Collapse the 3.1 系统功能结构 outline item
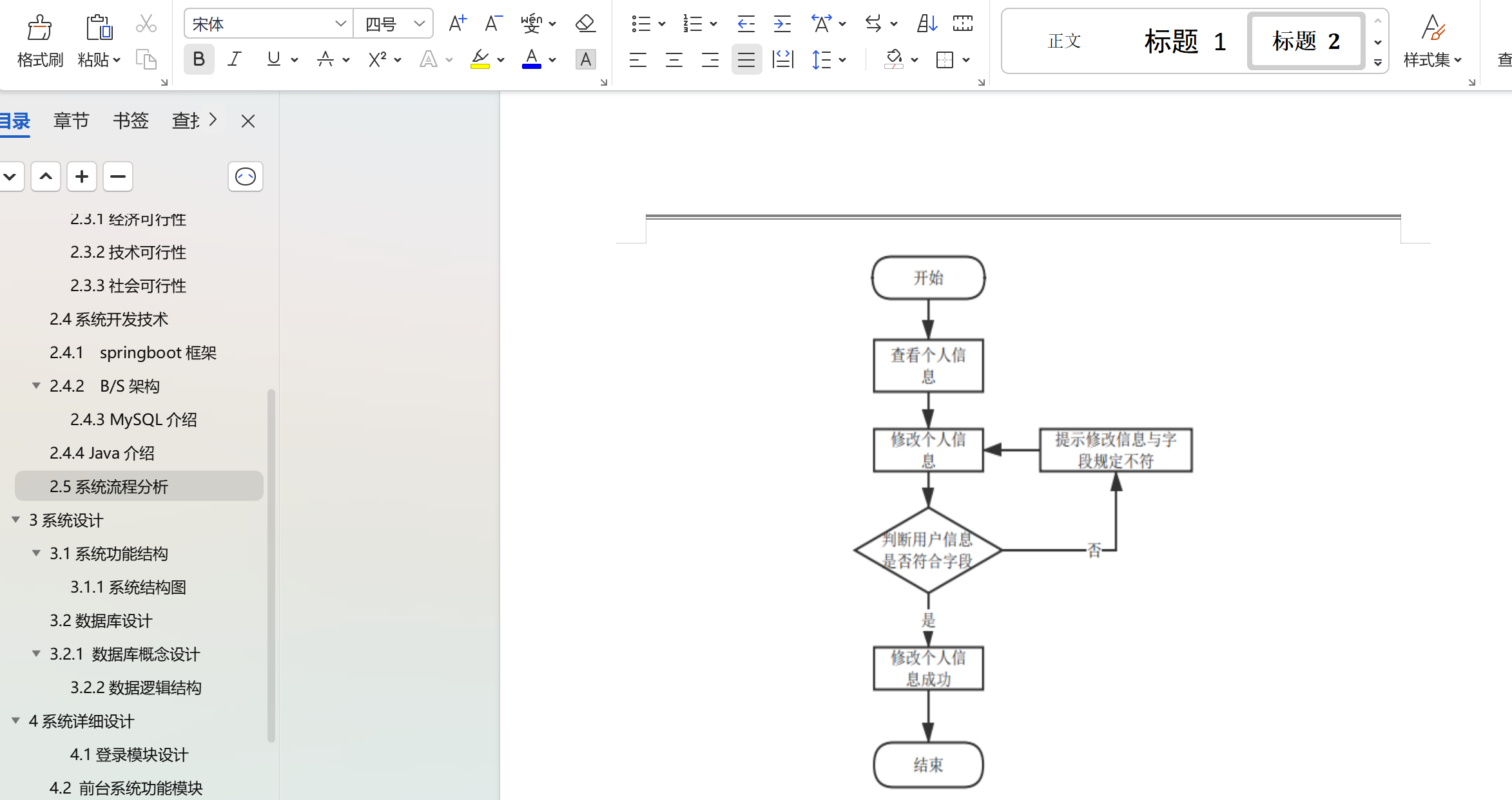1512x800 pixels. pos(36,553)
